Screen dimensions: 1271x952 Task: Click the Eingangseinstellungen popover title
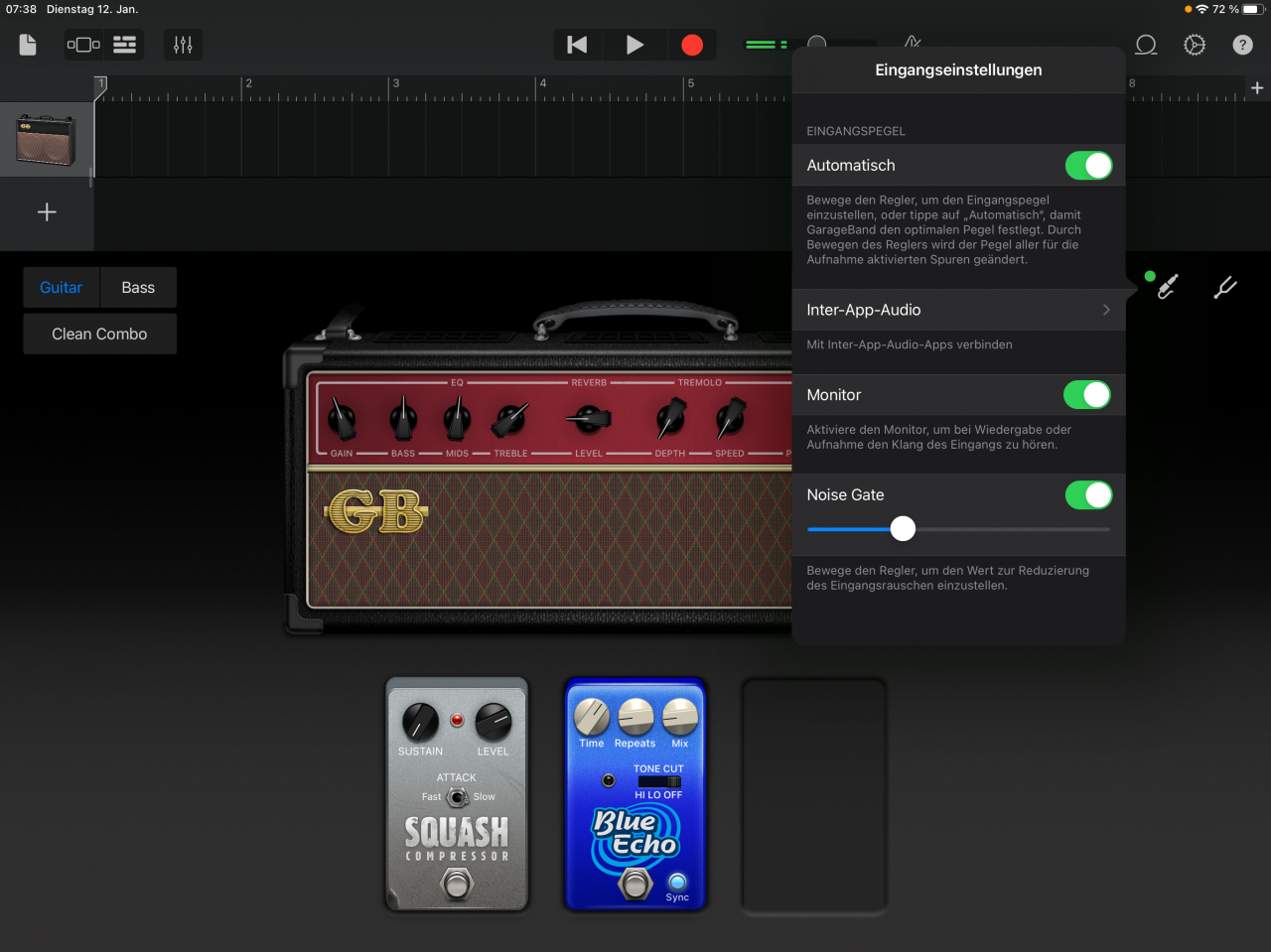point(958,70)
